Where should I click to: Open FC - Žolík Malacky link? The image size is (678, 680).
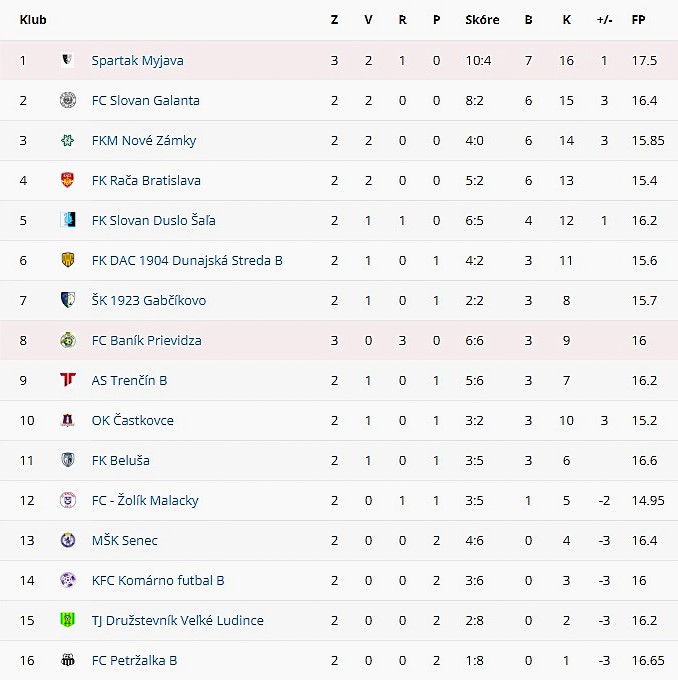click(x=145, y=500)
